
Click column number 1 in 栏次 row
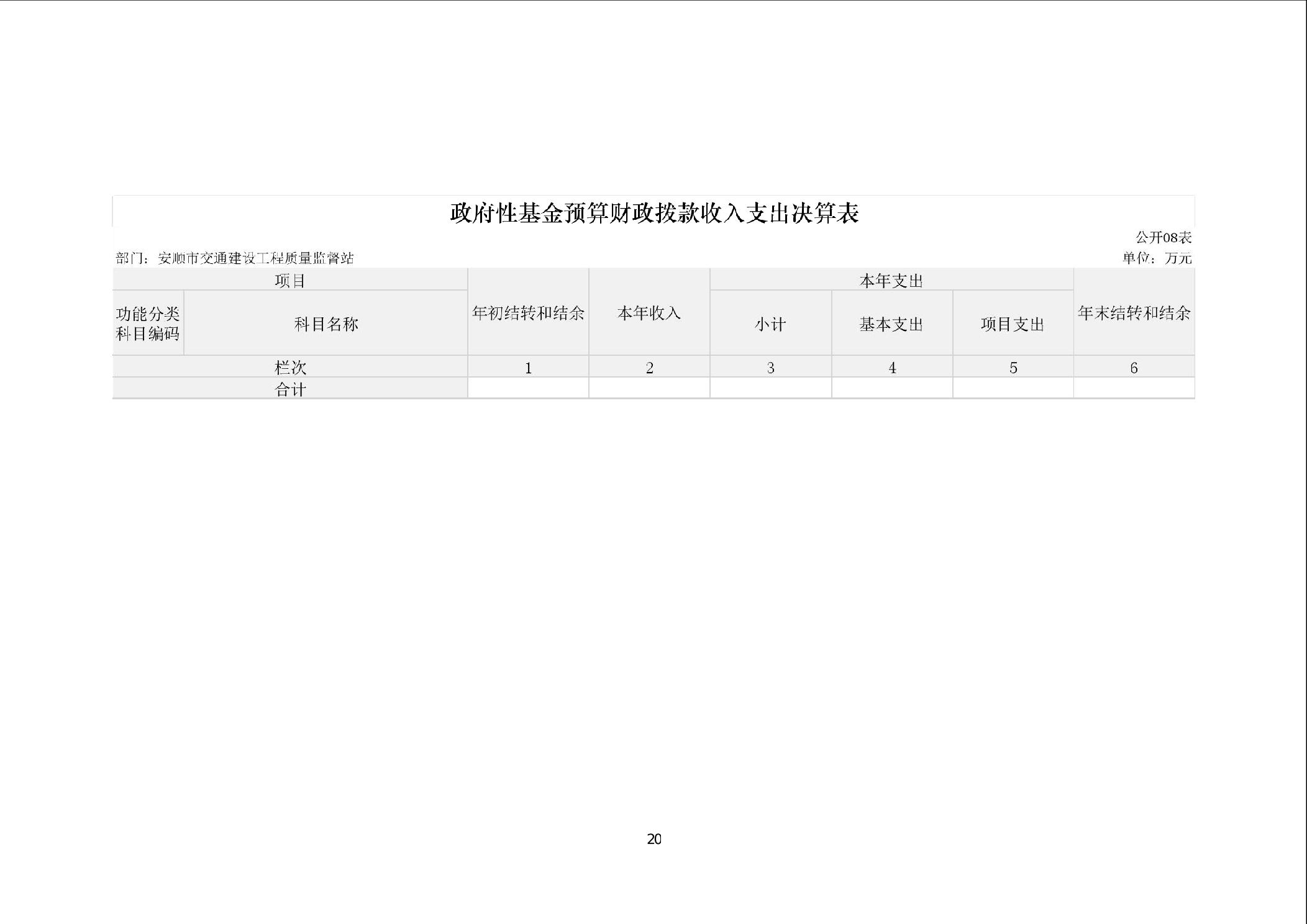(x=528, y=368)
